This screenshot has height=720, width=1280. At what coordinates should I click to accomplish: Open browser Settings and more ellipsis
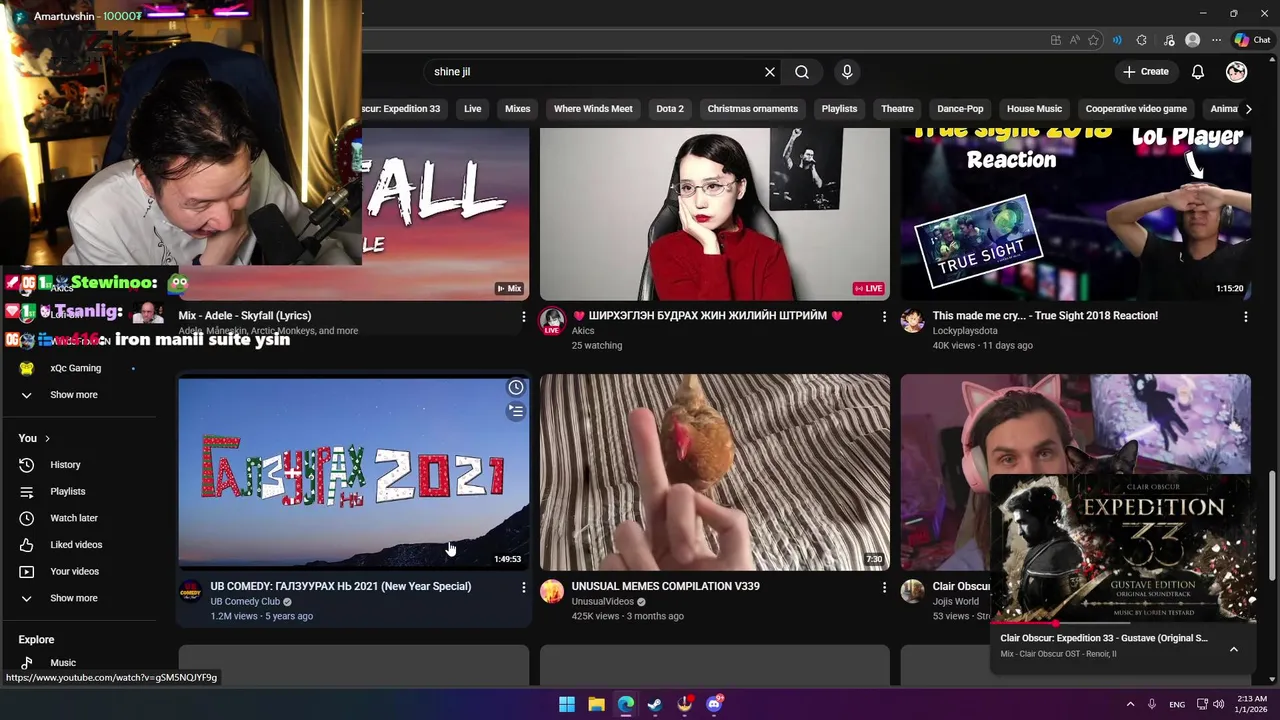(x=1216, y=40)
